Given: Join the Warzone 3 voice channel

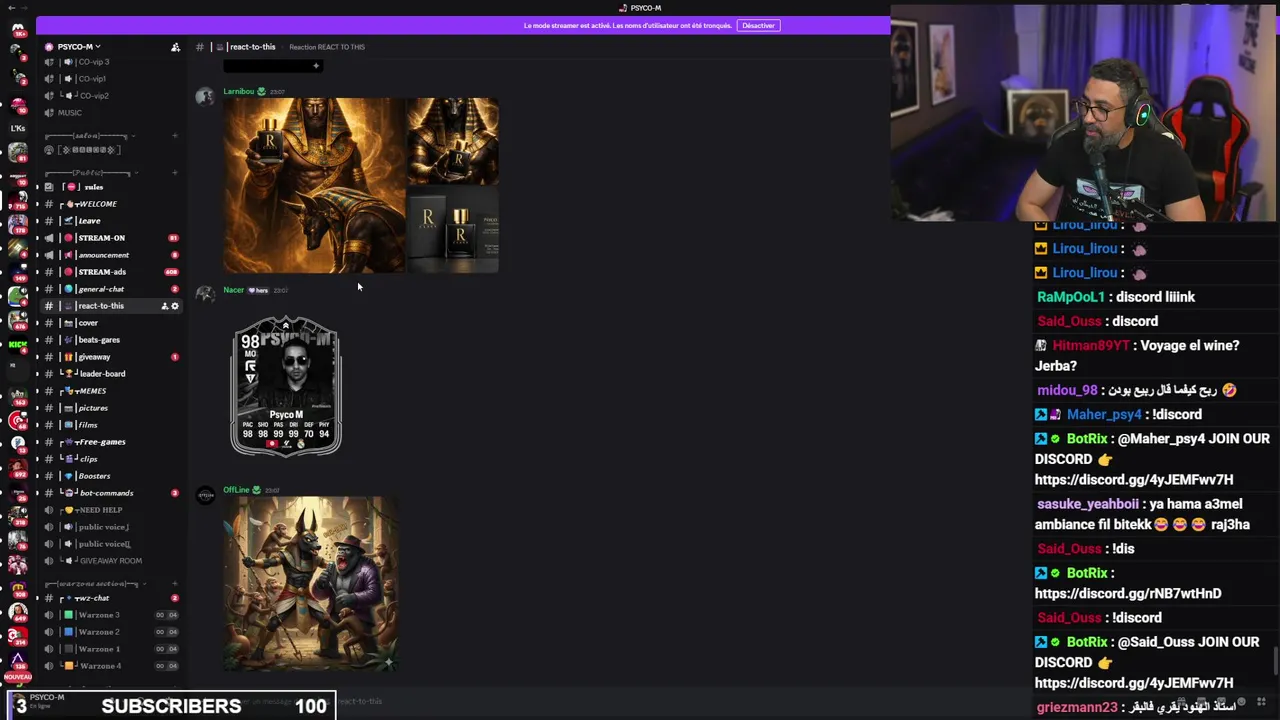Looking at the screenshot, I should tap(110, 615).
